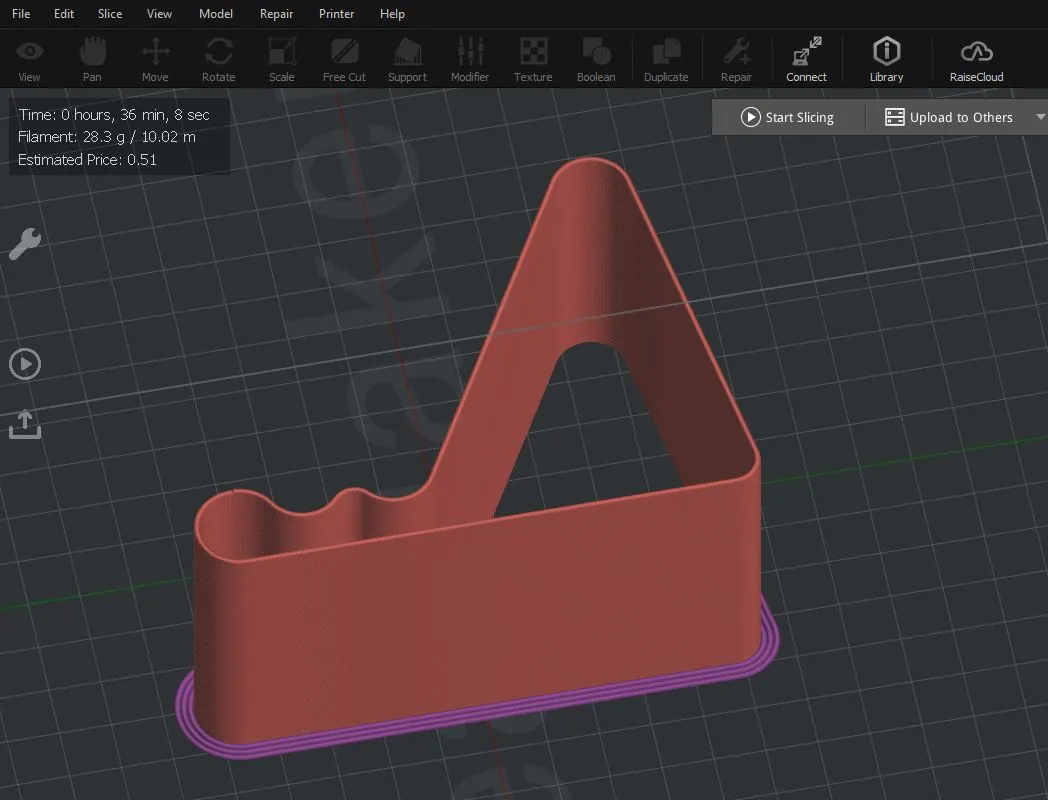This screenshot has height=800, width=1048.
Task: Open the Support tool
Action: tap(407, 59)
